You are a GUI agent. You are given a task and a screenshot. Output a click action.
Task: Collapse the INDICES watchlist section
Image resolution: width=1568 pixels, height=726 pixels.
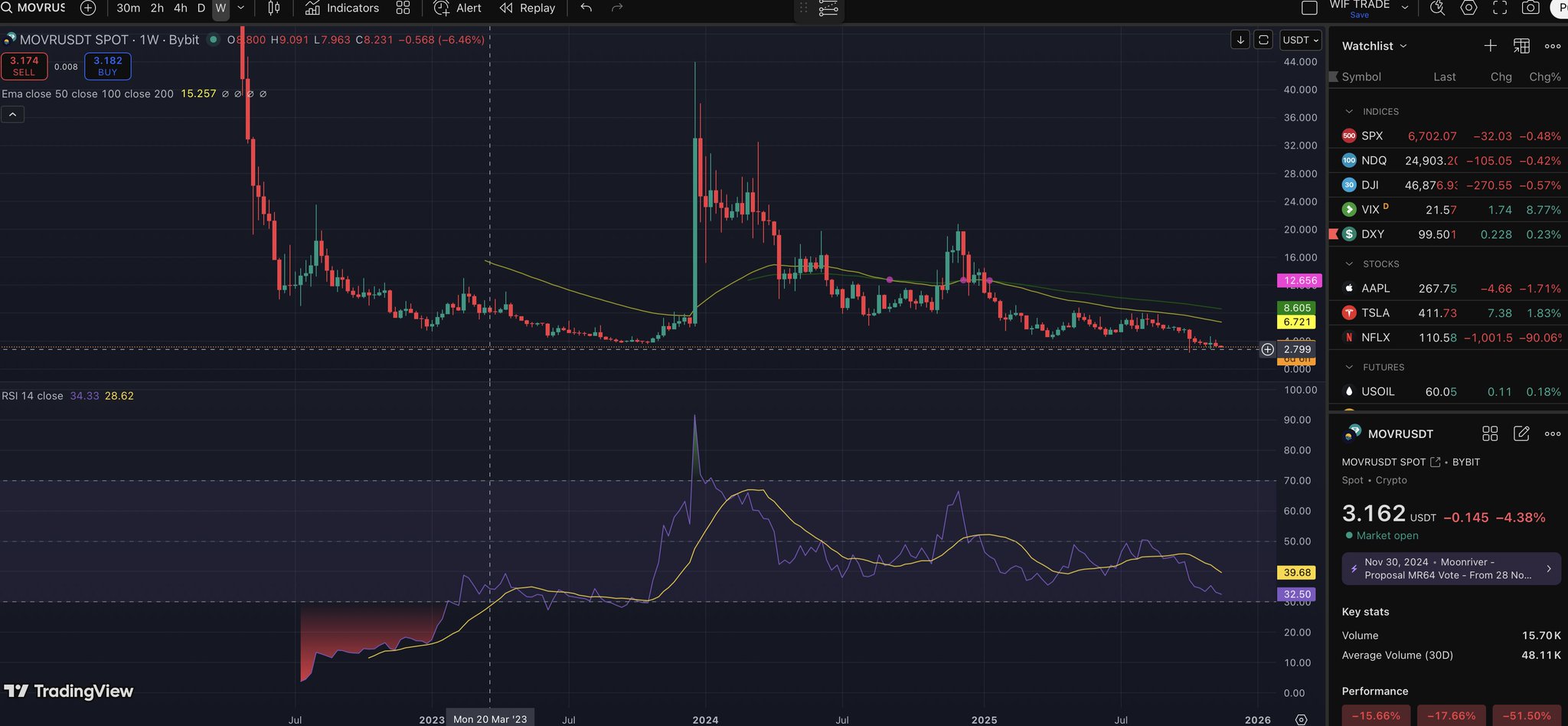pyautogui.click(x=1349, y=111)
